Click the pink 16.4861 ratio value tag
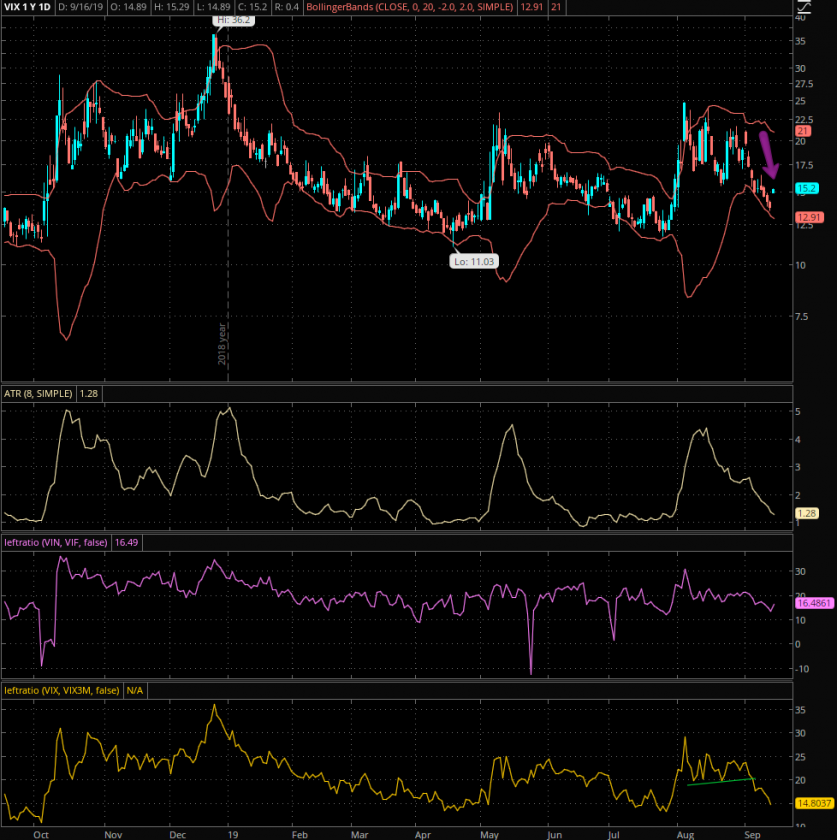Viewport: 837px width, 840px height. pyautogui.click(x=814, y=604)
